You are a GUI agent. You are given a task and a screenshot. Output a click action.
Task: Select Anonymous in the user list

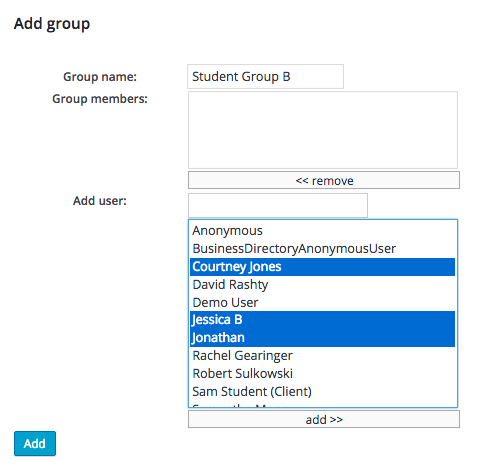[322, 231]
